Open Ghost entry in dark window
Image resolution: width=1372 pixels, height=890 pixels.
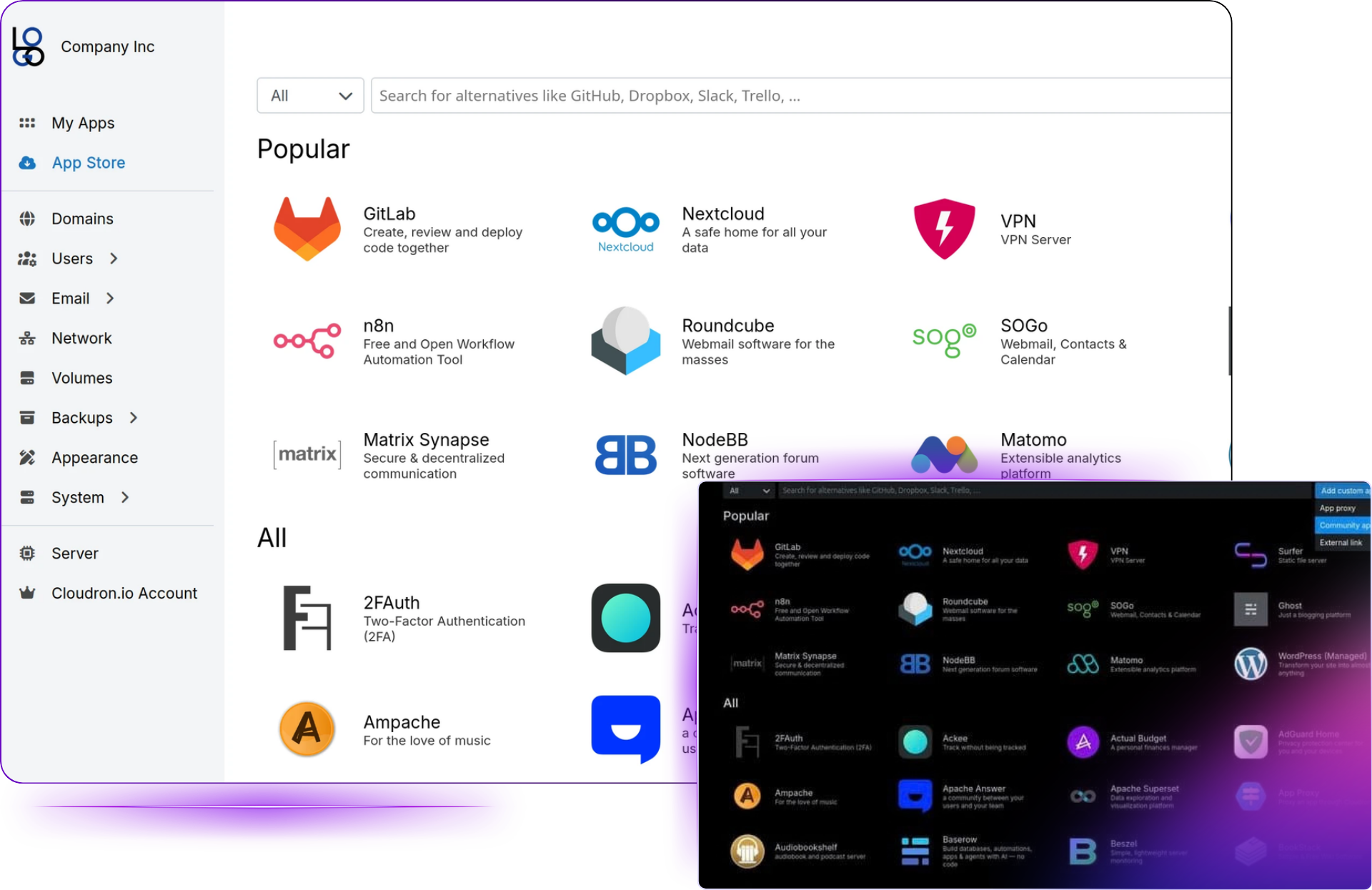pyautogui.click(x=1293, y=609)
